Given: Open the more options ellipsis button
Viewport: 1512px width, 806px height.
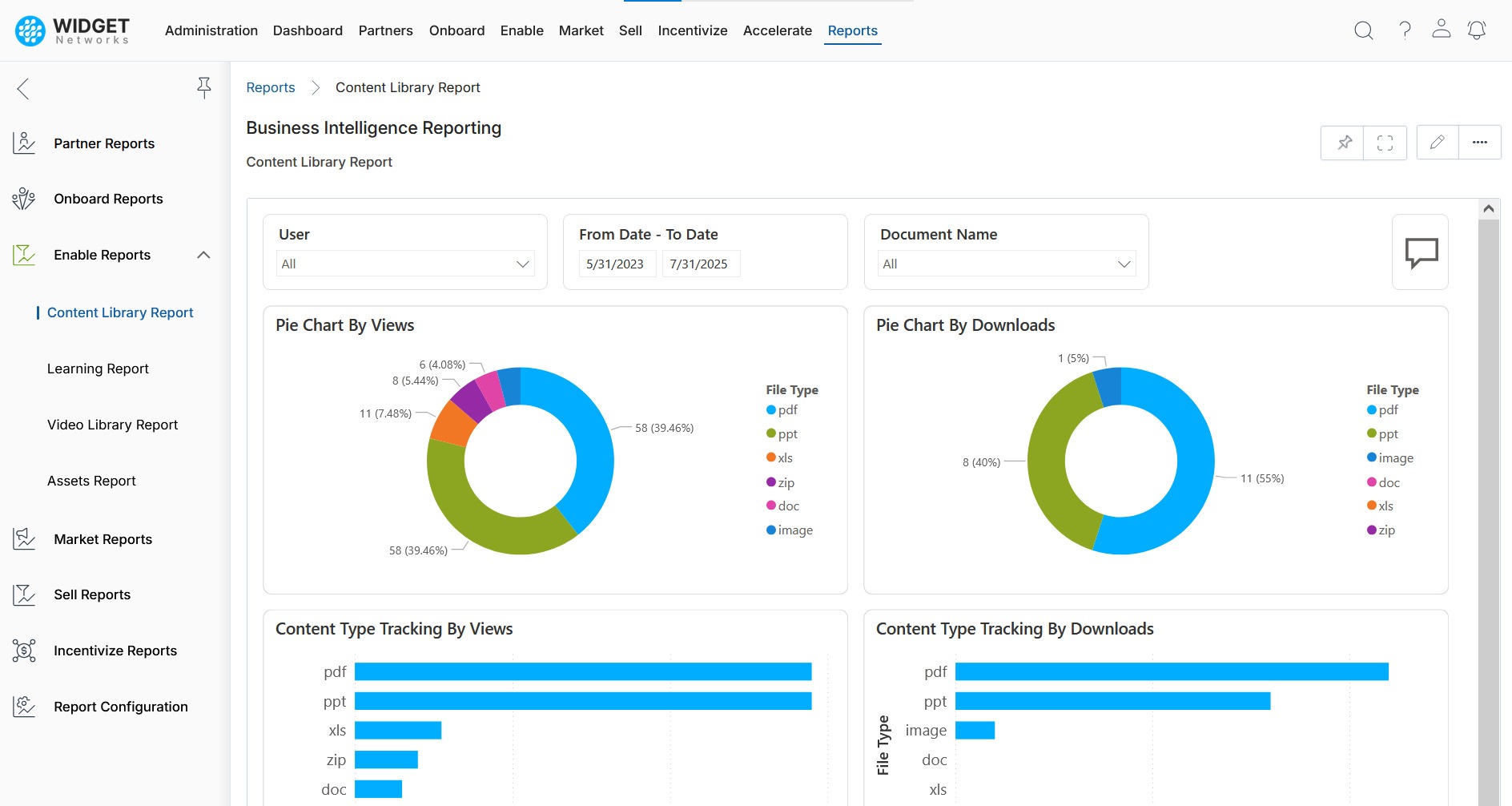Looking at the screenshot, I should (x=1479, y=143).
